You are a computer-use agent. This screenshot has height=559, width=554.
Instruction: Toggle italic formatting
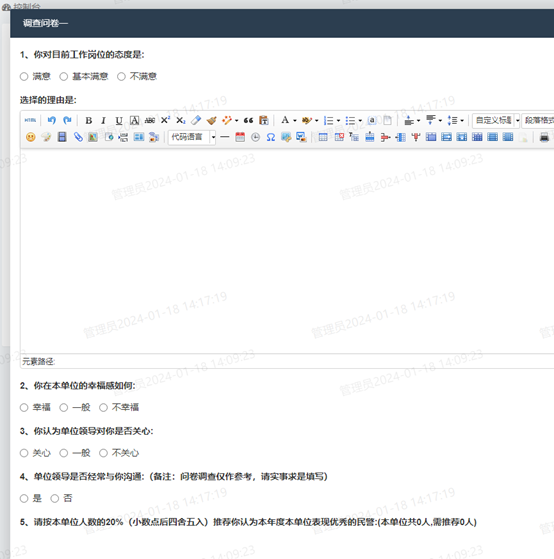(x=103, y=120)
